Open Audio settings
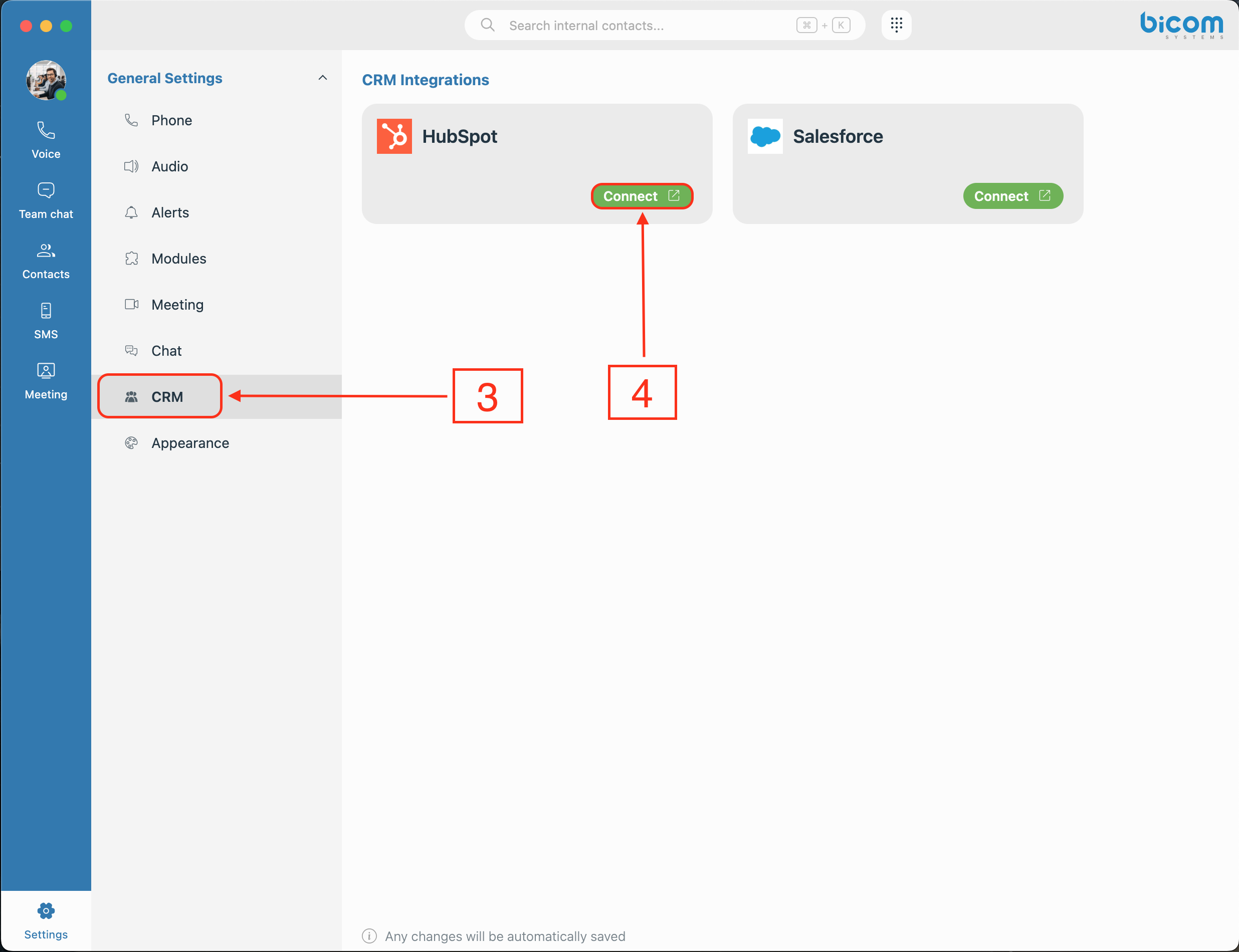Viewport: 1239px width, 952px height. 217,166
